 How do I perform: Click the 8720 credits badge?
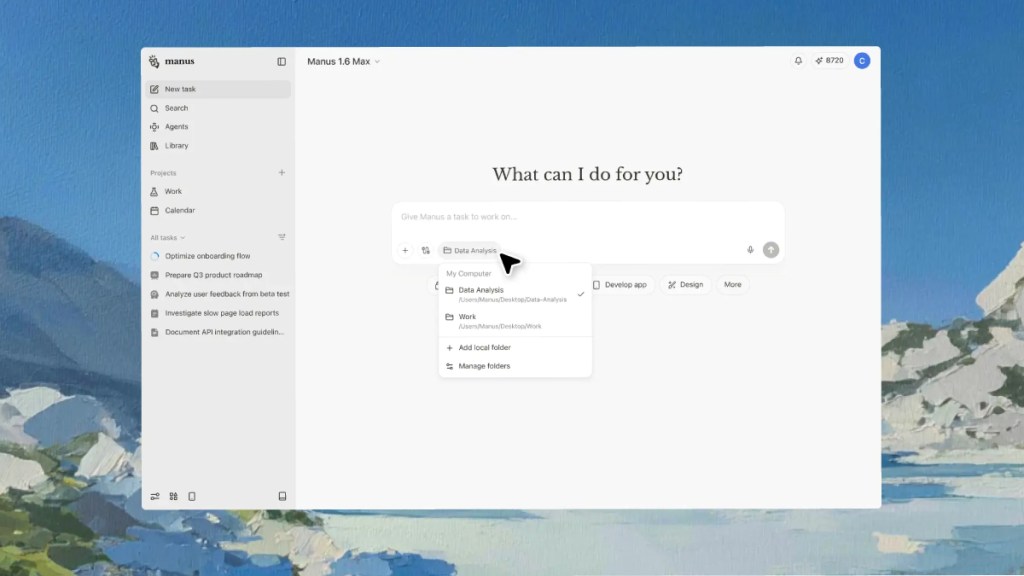[829, 61]
